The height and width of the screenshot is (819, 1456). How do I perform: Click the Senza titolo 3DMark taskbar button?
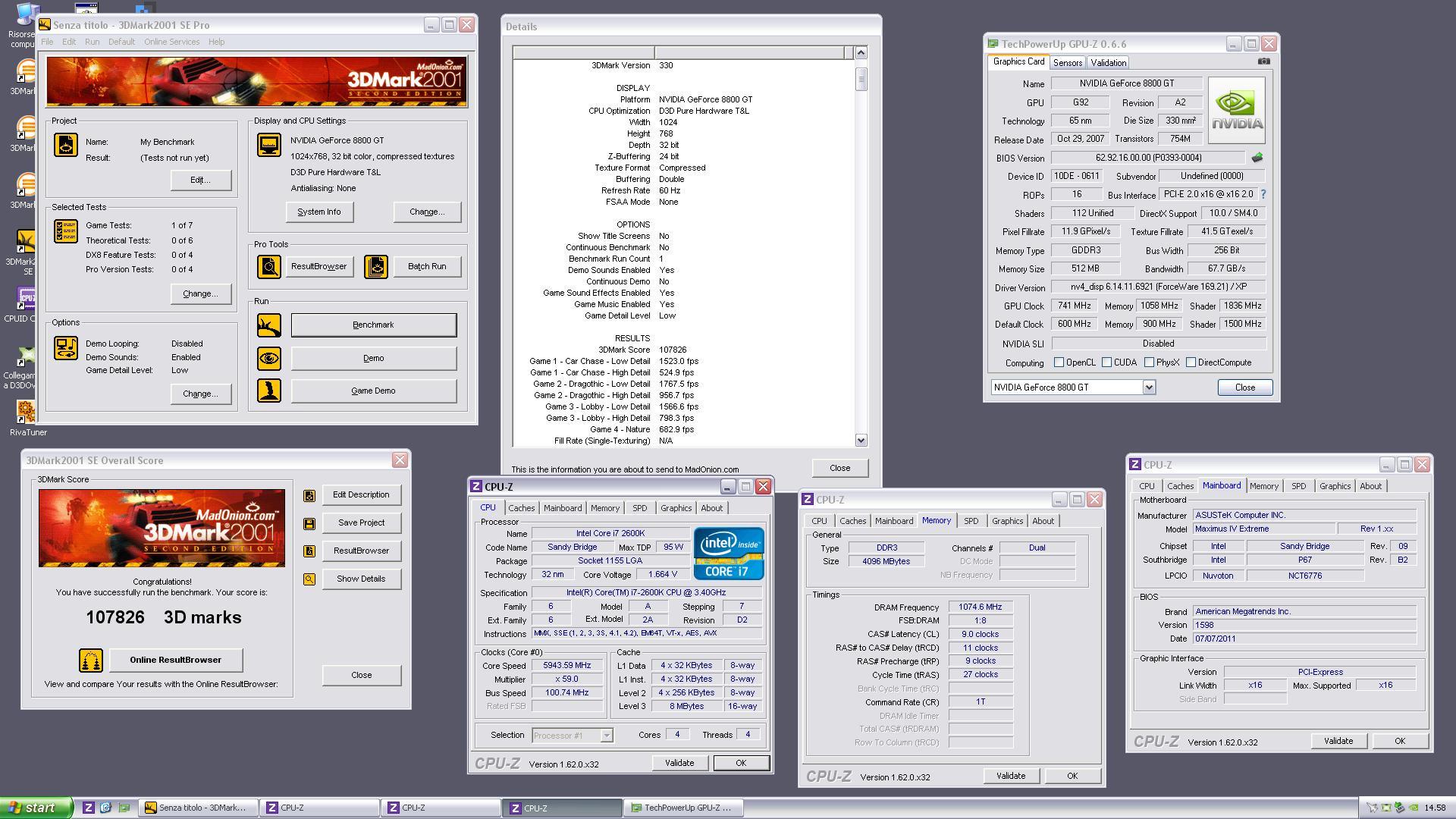[199, 808]
